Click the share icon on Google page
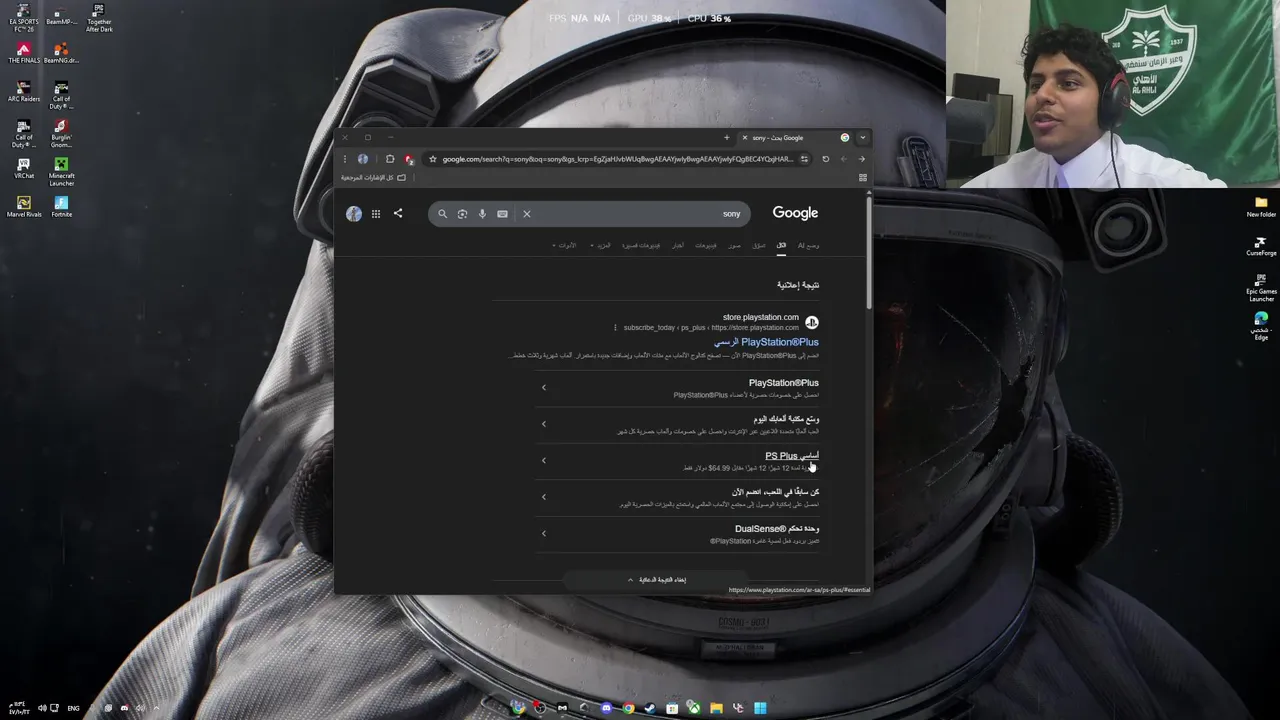 click(398, 213)
